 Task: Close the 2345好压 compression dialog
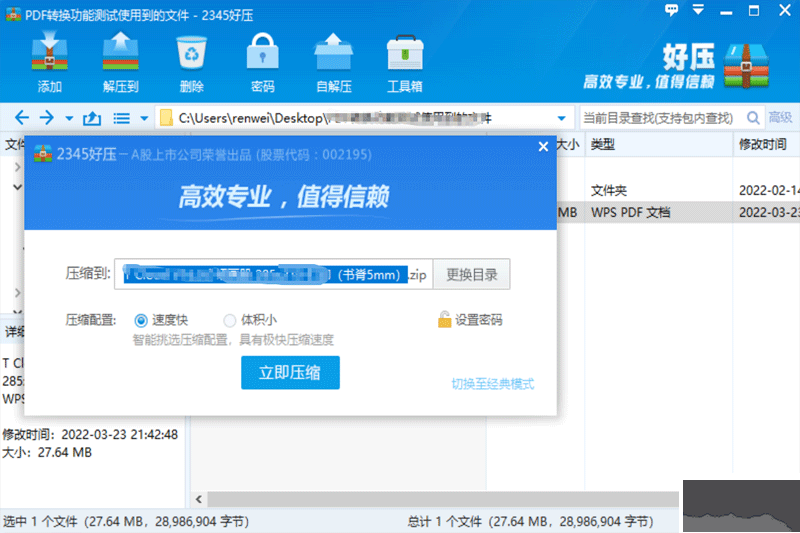[x=543, y=147]
